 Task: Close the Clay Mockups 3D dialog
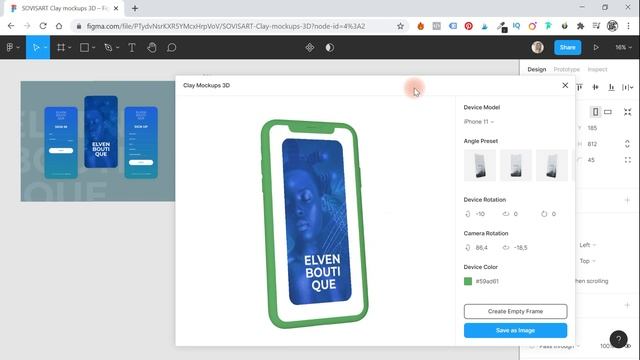pos(565,85)
